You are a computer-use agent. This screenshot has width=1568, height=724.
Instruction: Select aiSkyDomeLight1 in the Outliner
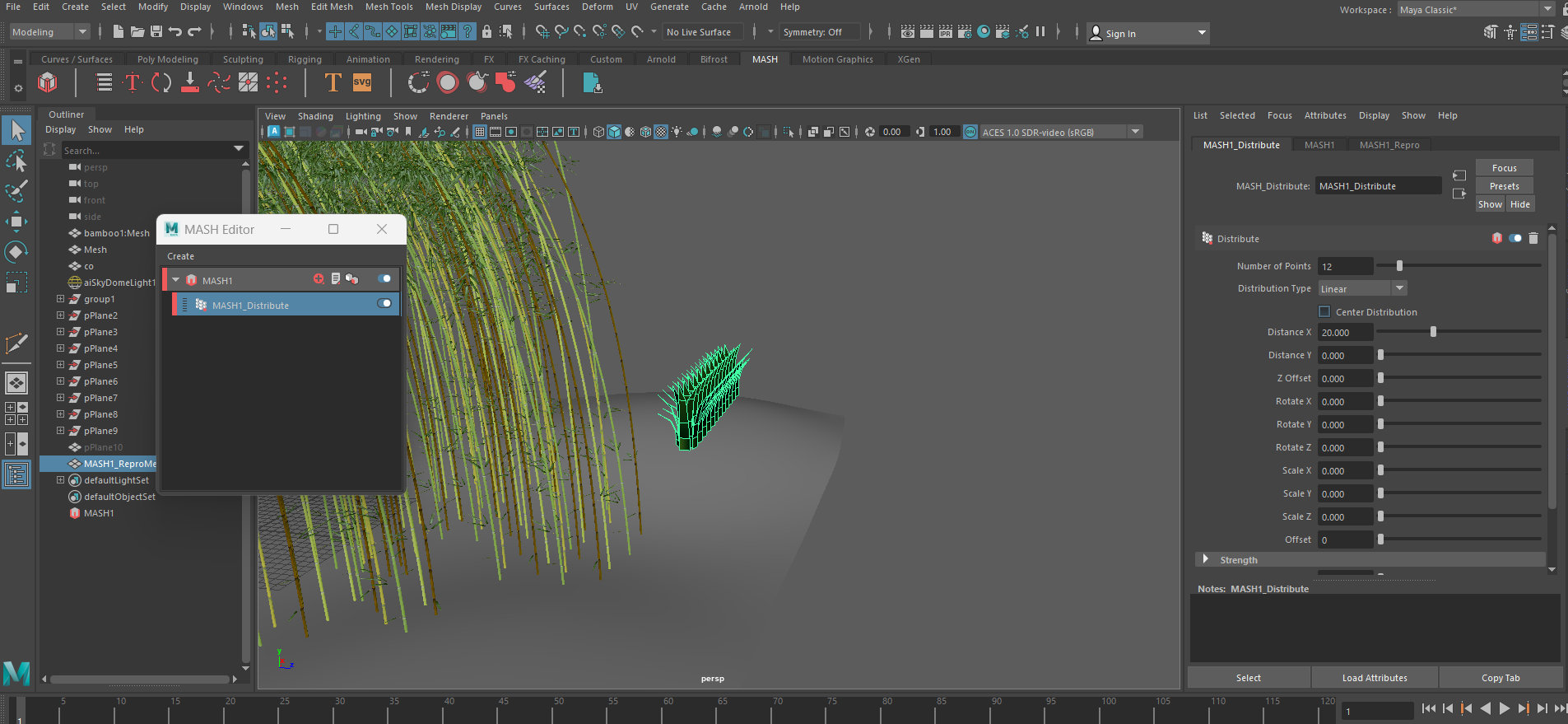click(x=119, y=283)
